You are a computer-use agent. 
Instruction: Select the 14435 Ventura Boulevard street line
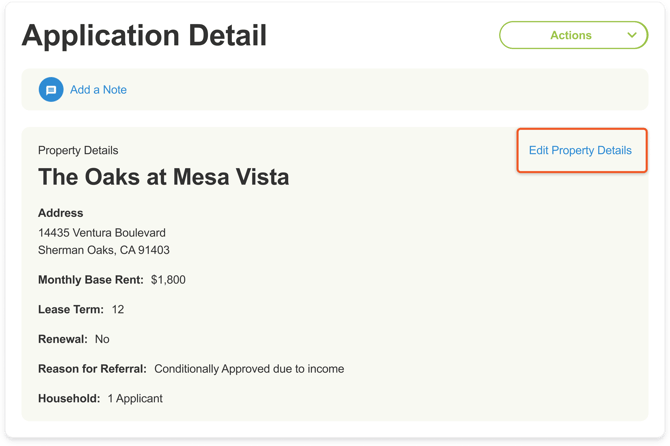[102, 233]
